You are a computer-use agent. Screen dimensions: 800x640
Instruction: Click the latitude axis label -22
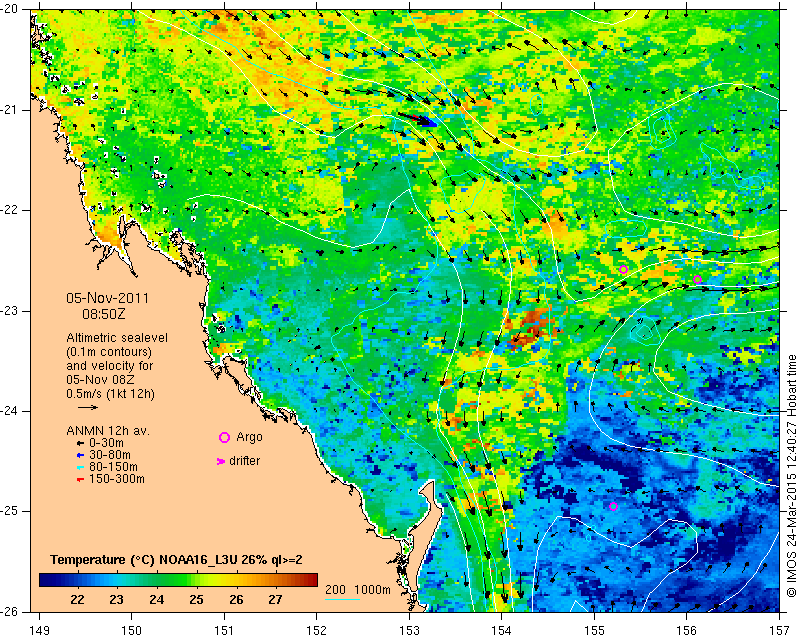(10, 210)
